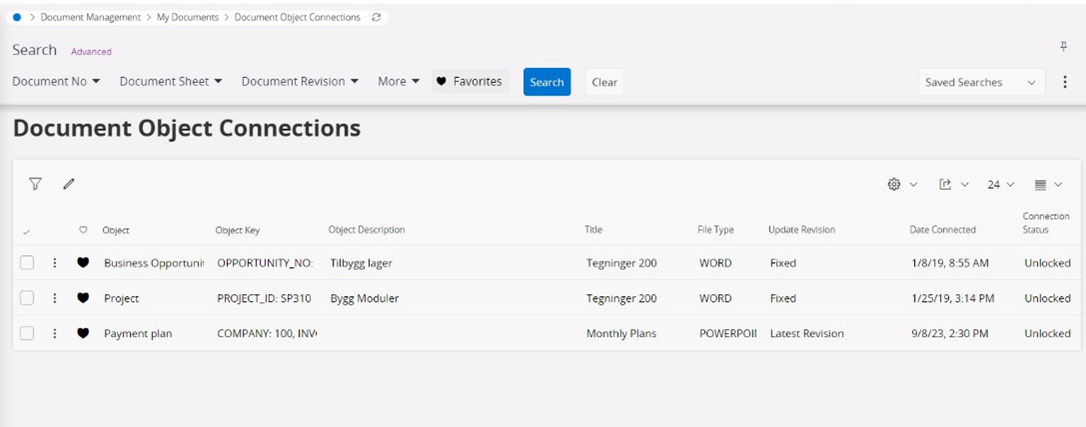Open the export icon dropdown
1086x427 pixels.
point(953,185)
